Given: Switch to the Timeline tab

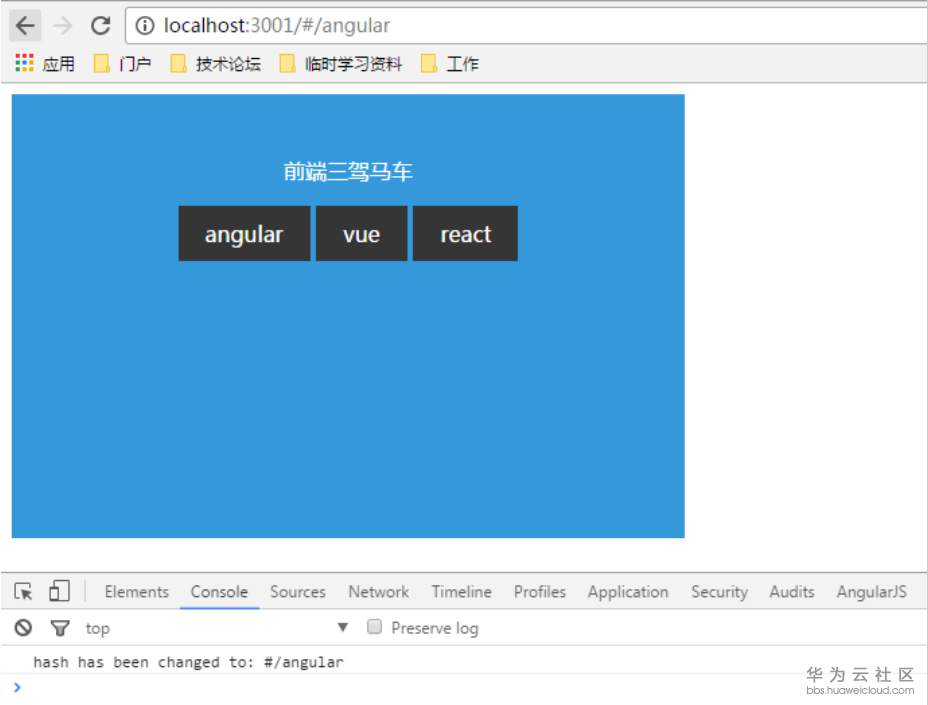Looking at the screenshot, I should click(462, 591).
